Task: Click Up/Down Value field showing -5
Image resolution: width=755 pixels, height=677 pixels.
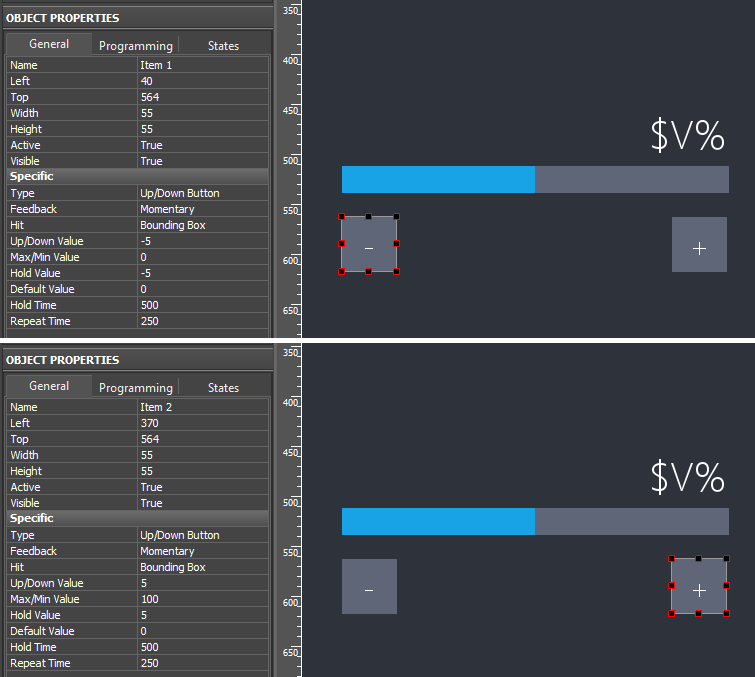Action: click(203, 241)
